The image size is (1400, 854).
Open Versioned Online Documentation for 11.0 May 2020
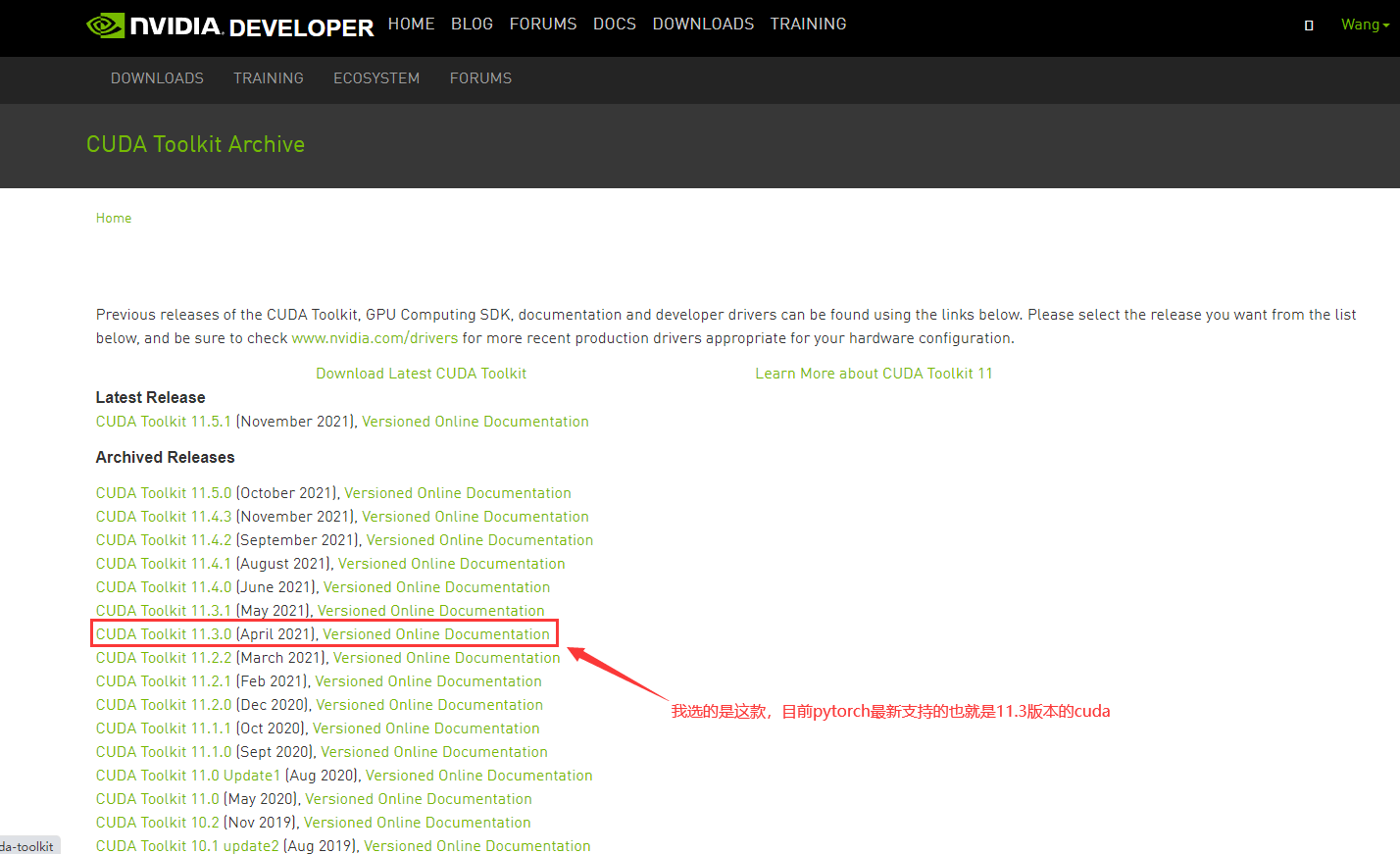coord(419,799)
